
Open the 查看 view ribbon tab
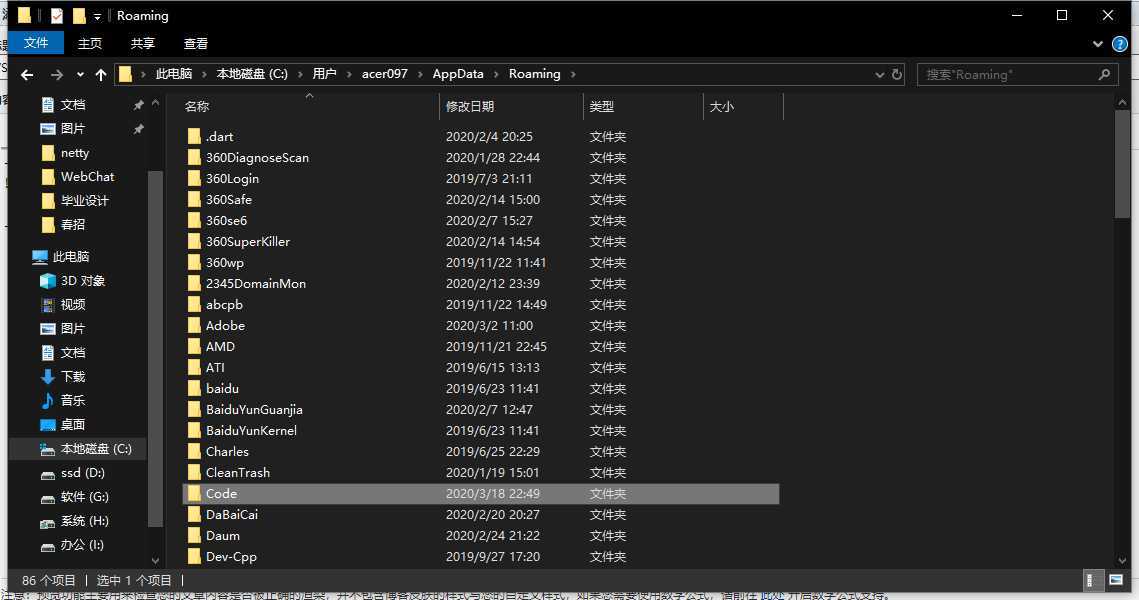coord(195,44)
